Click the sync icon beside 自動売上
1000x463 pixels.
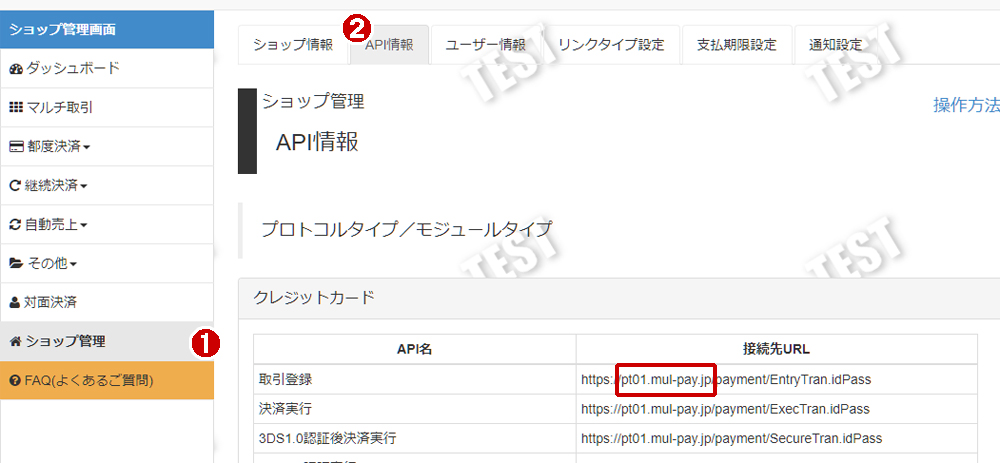[x=15, y=225]
